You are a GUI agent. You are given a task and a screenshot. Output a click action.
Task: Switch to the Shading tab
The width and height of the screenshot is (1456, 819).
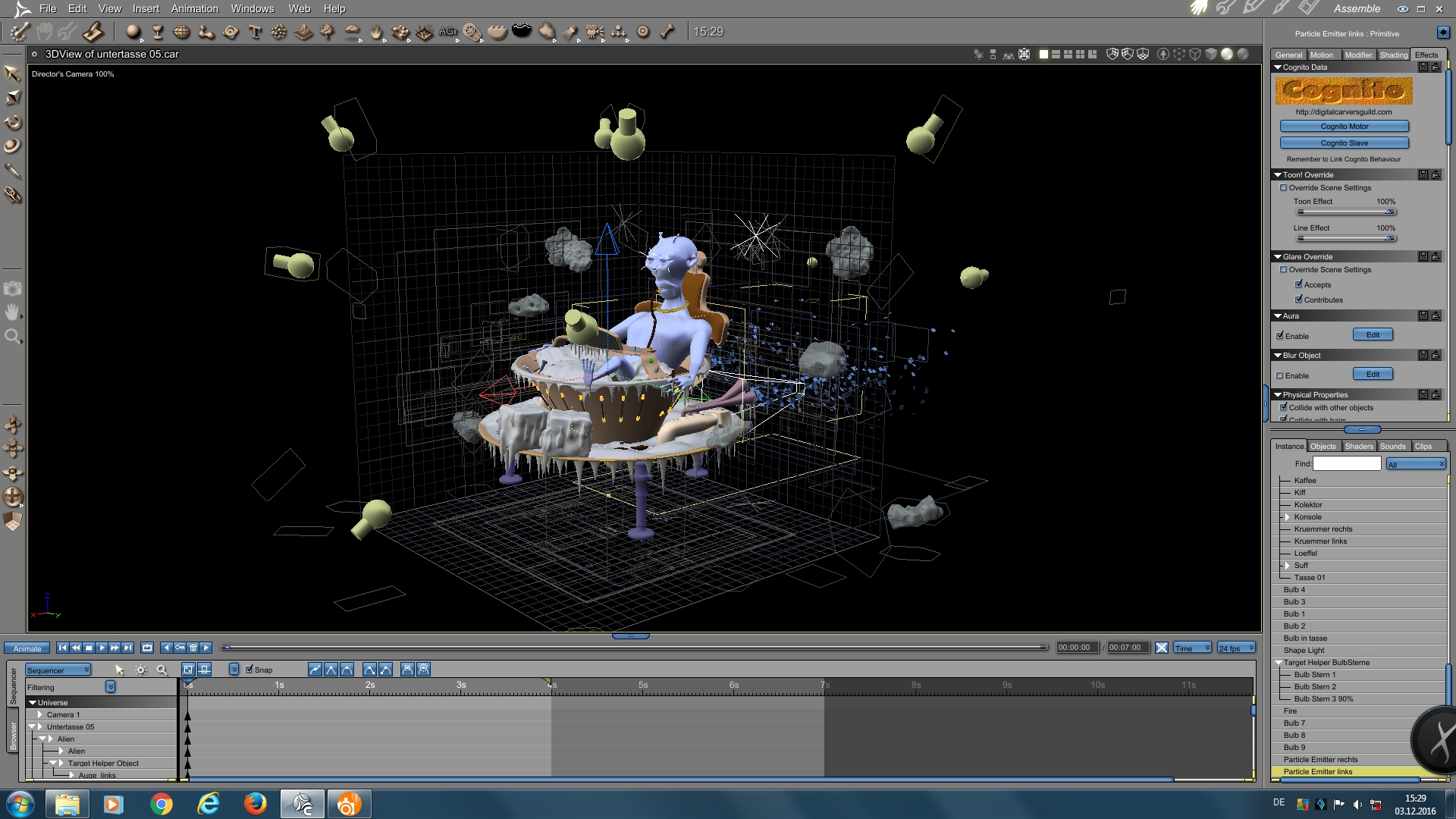(x=1393, y=55)
